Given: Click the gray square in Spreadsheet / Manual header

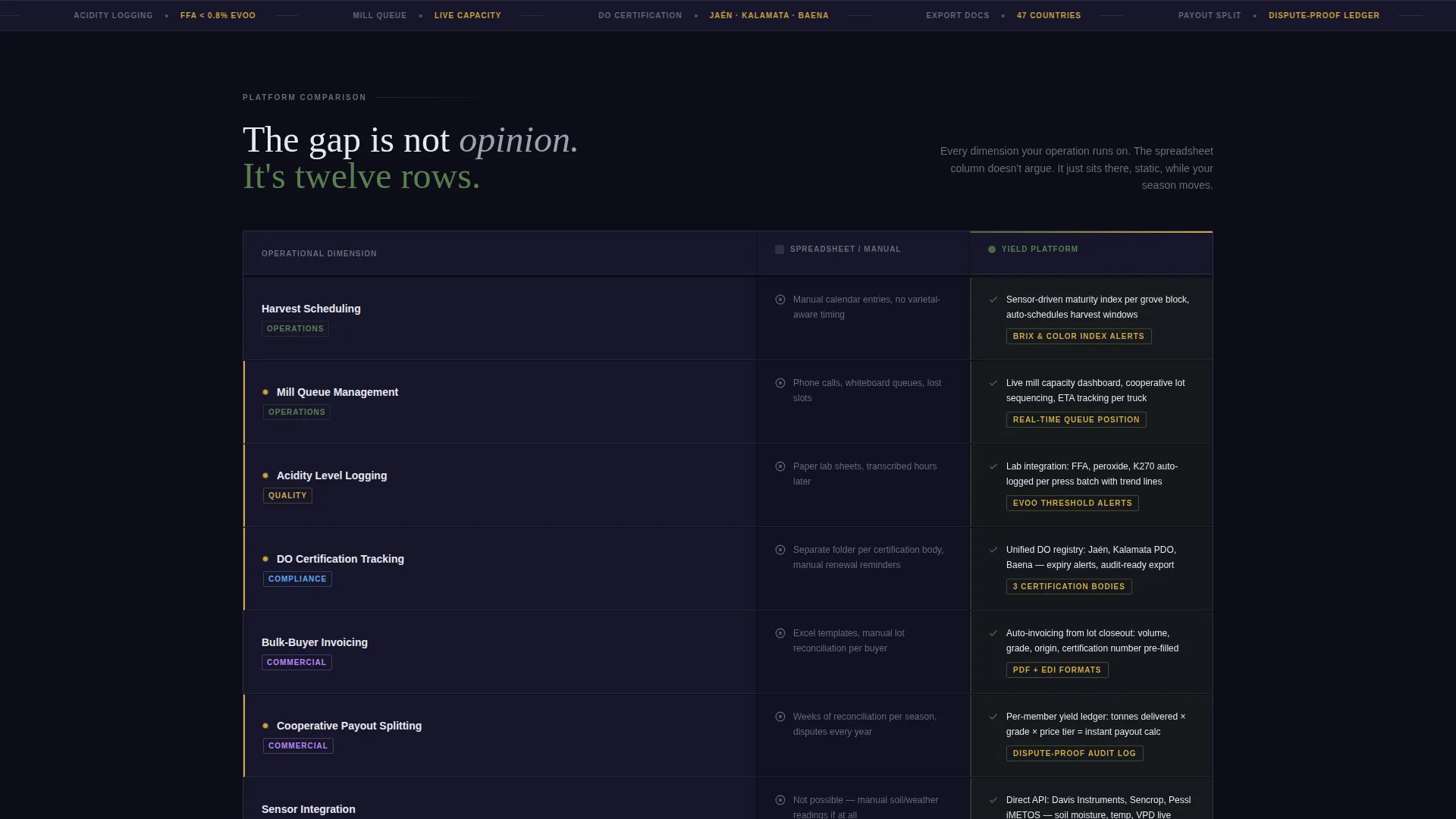Looking at the screenshot, I should coord(780,249).
